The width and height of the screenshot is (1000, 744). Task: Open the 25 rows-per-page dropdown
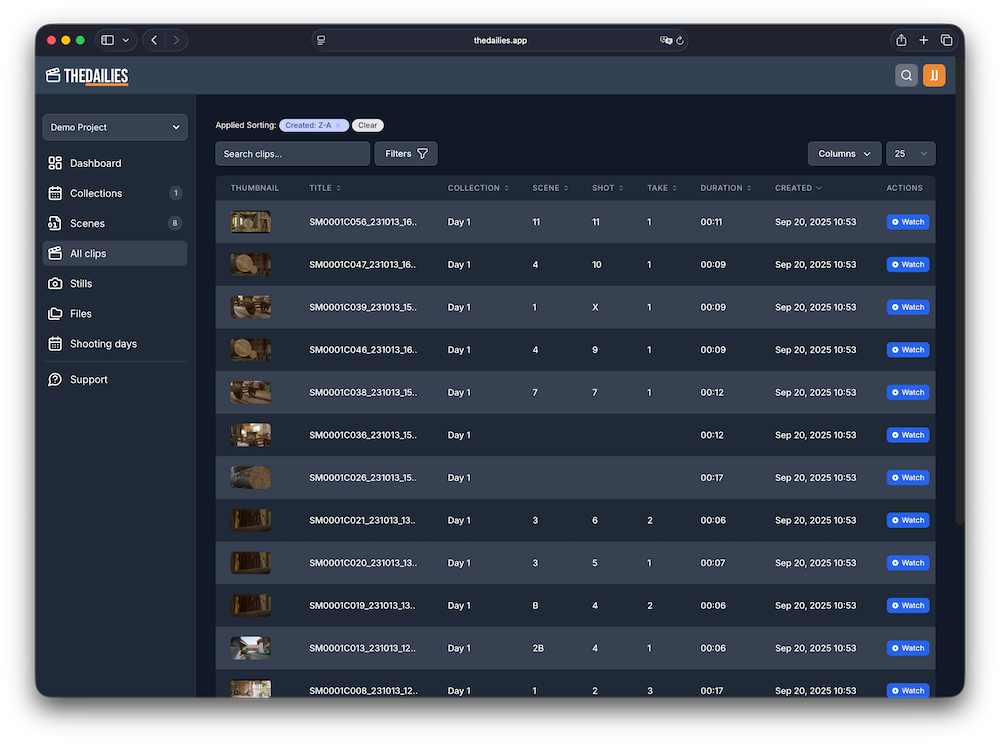pos(910,153)
